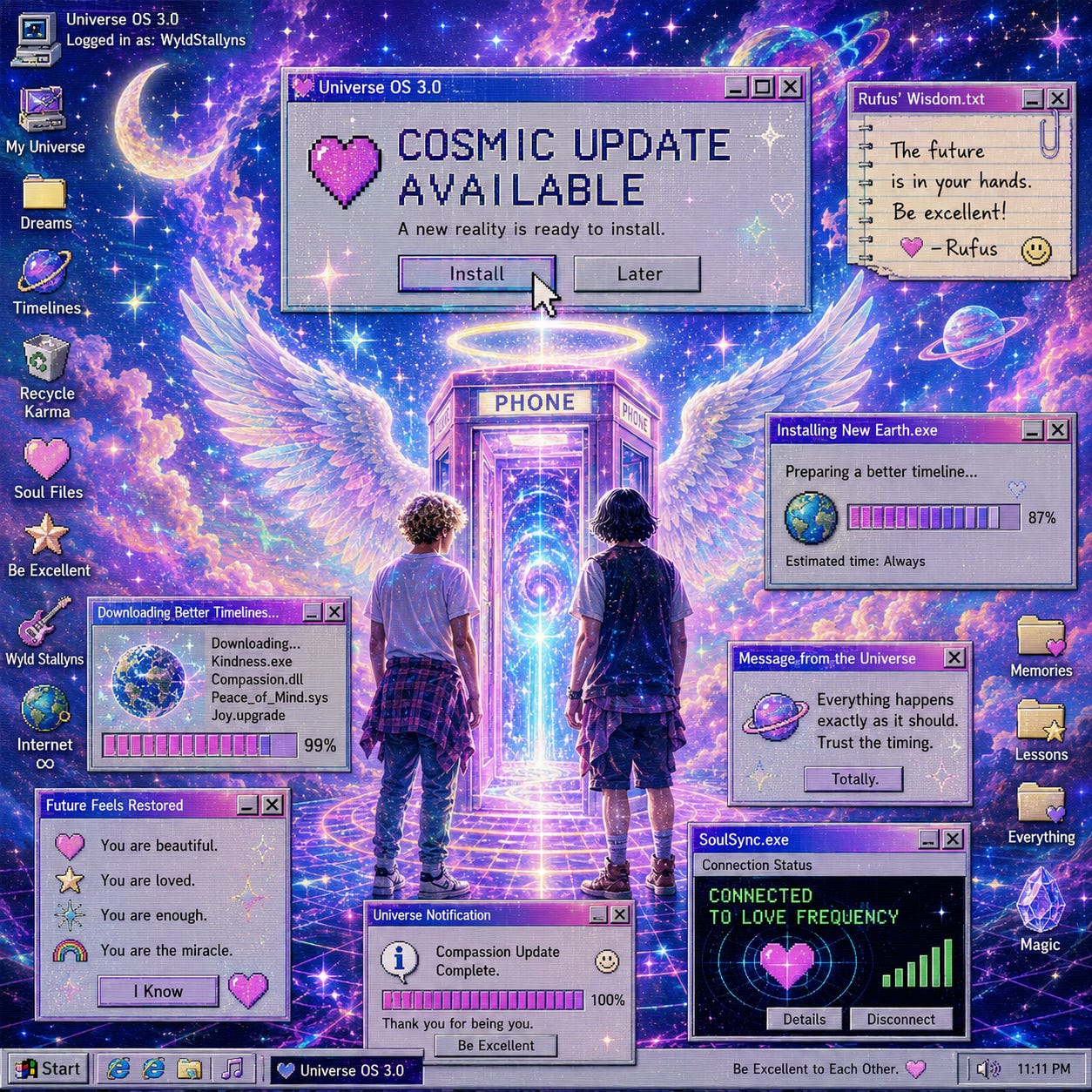The height and width of the screenshot is (1092, 1092).
Task: Click the PHONE sign on the booth
Action: (535, 402)
